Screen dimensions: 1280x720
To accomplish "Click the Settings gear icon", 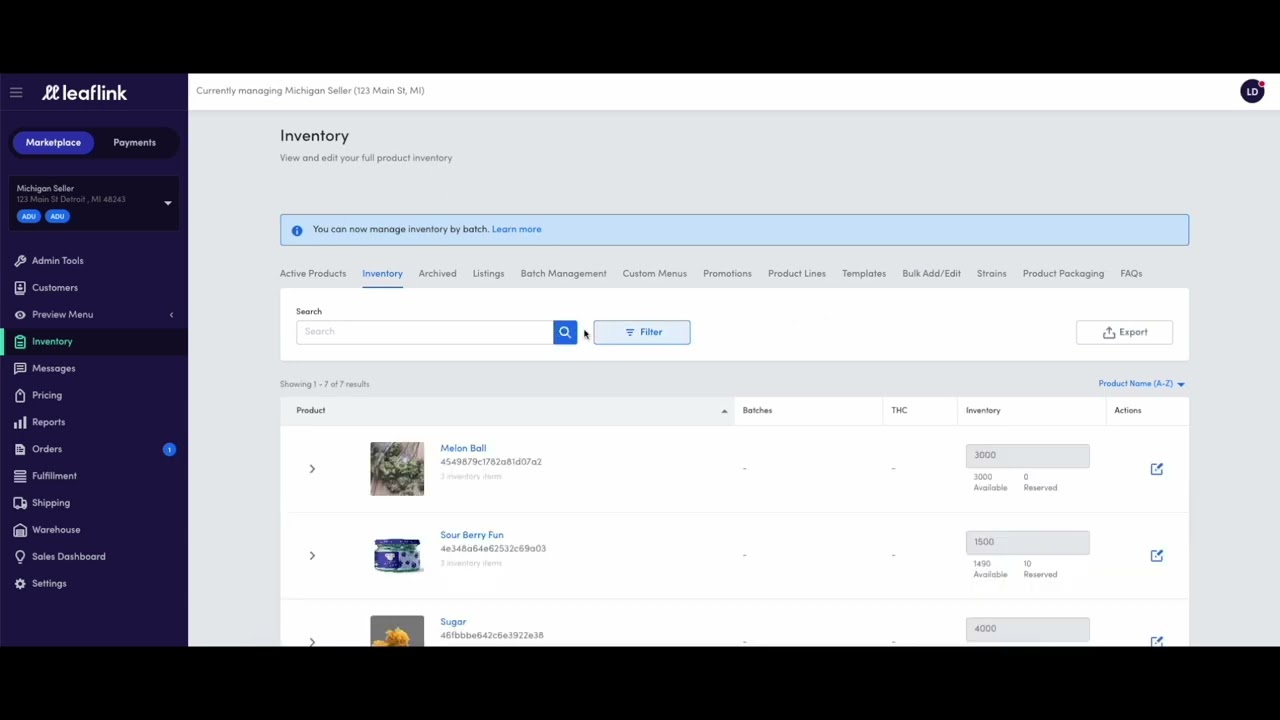I will tap(20, 584).
